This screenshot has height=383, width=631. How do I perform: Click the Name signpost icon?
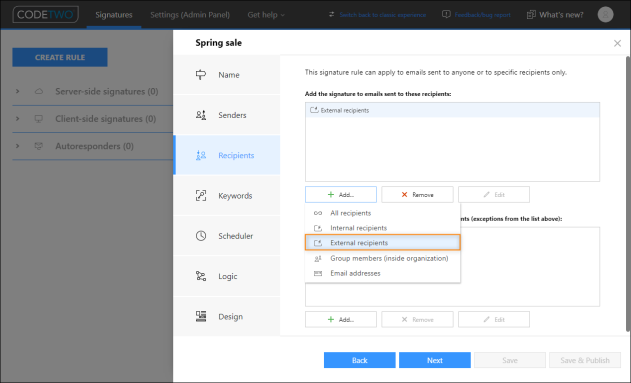(x=201, y=75)
